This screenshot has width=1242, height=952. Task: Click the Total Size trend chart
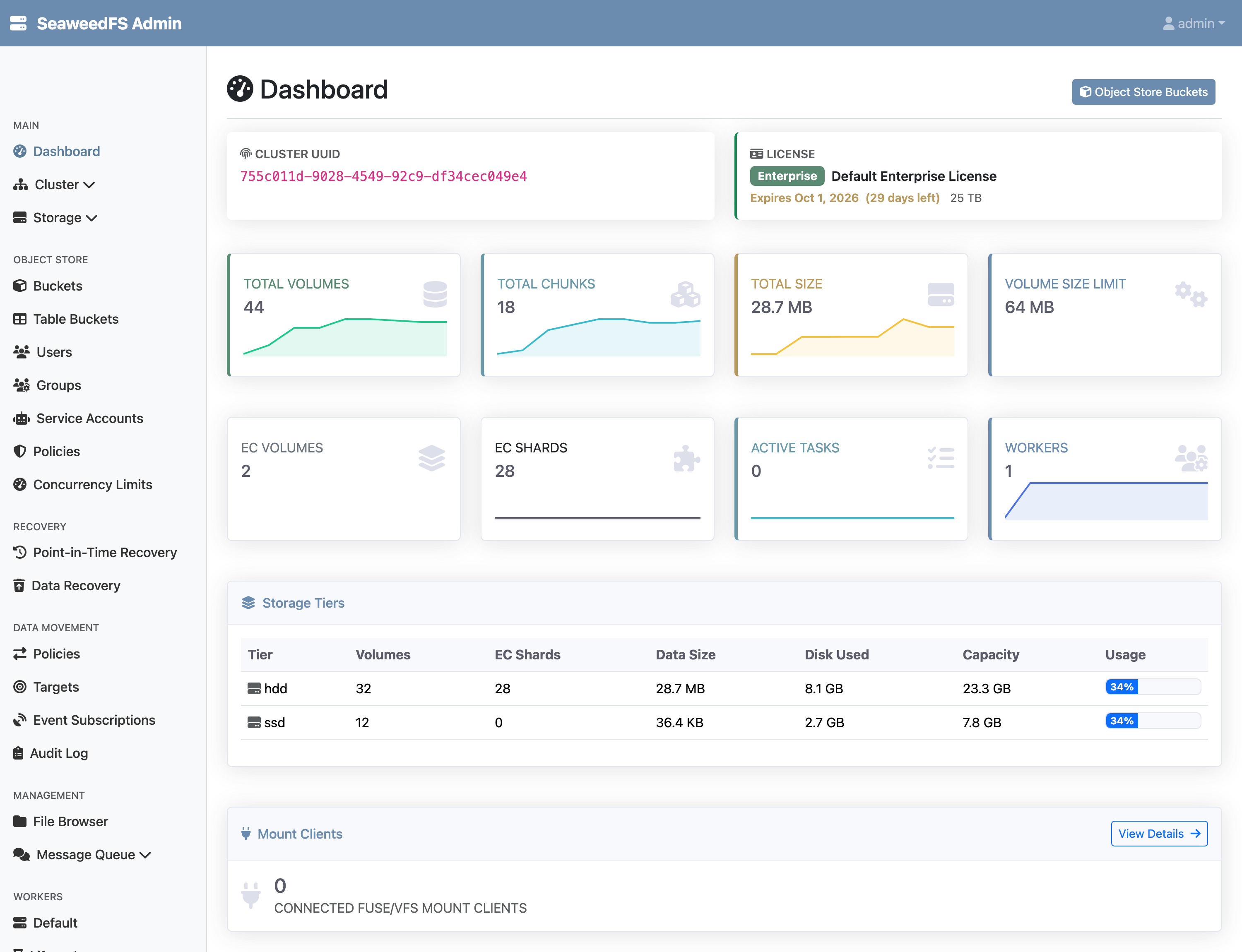tap(852, 337)
